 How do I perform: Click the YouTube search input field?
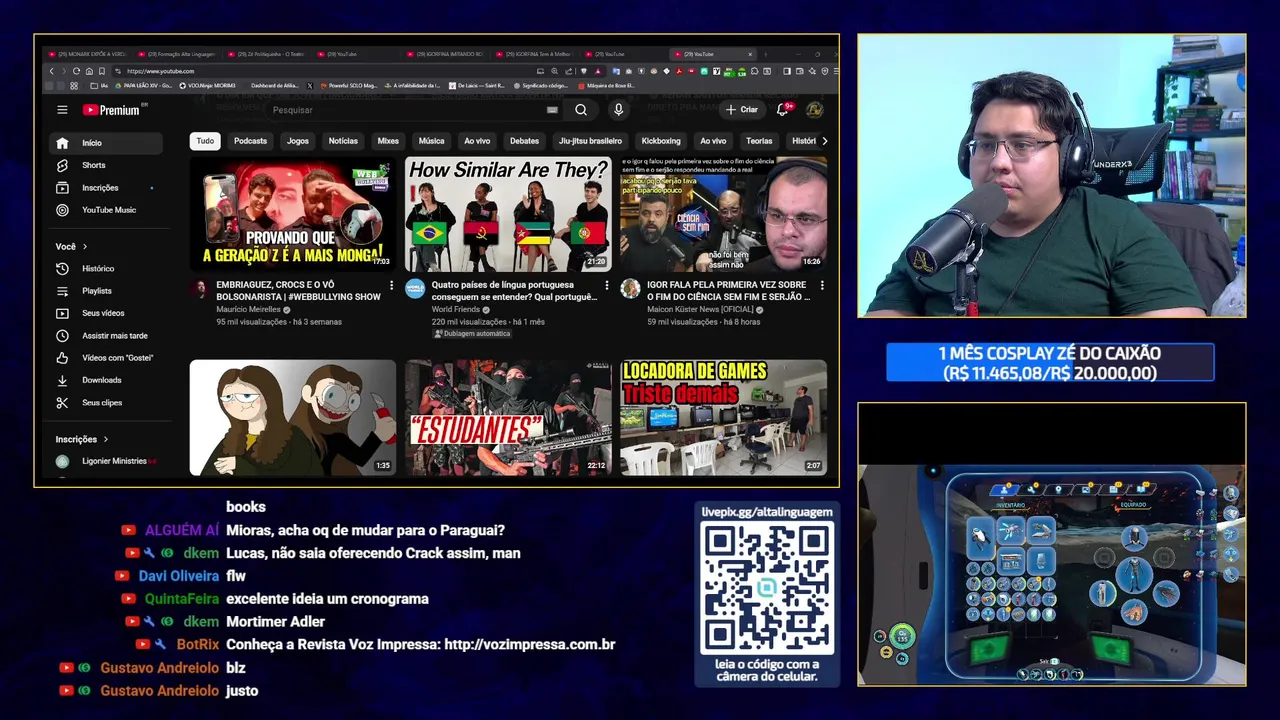(405, 110)
